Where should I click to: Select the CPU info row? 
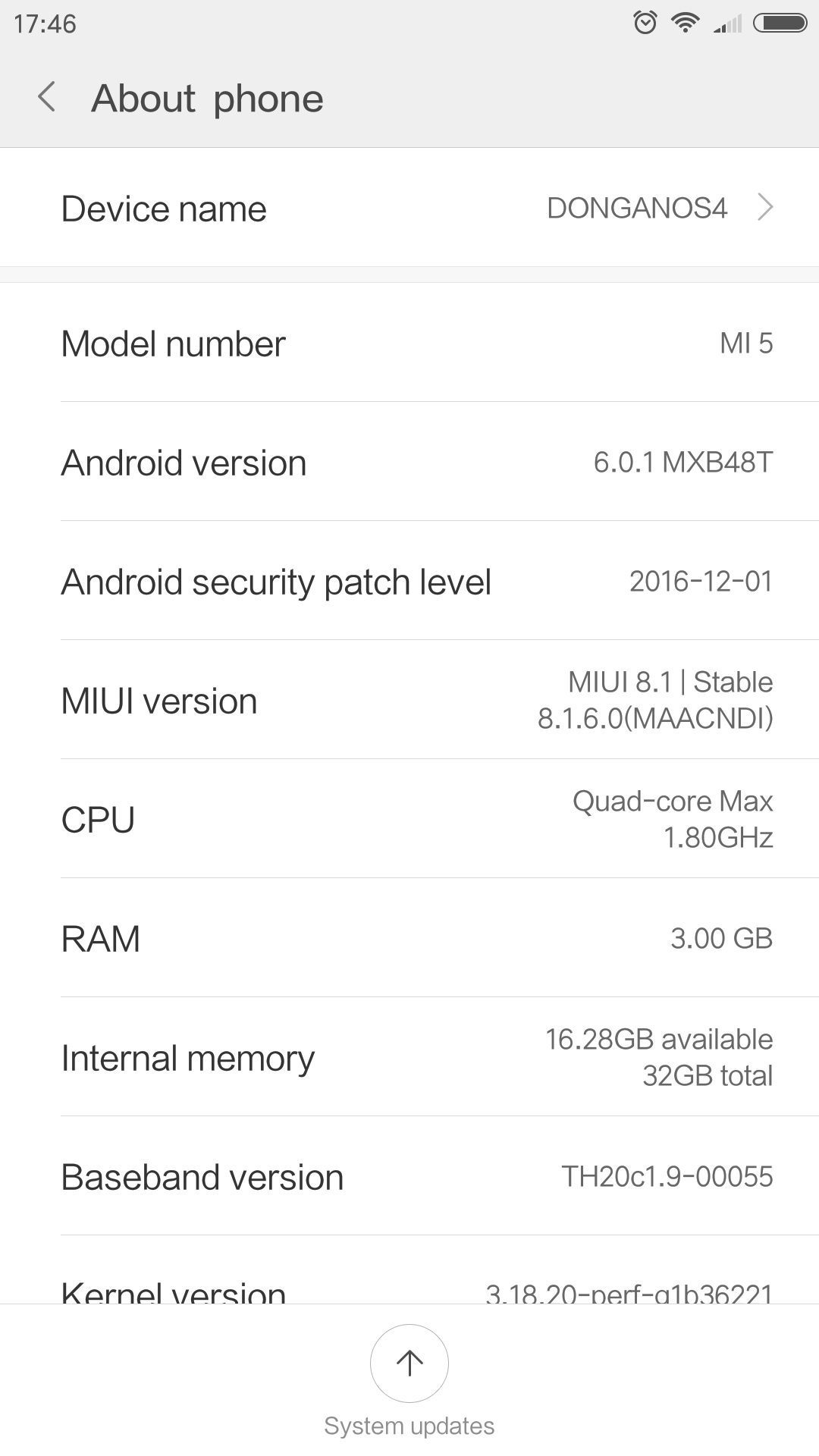click(x=409, y=819)
